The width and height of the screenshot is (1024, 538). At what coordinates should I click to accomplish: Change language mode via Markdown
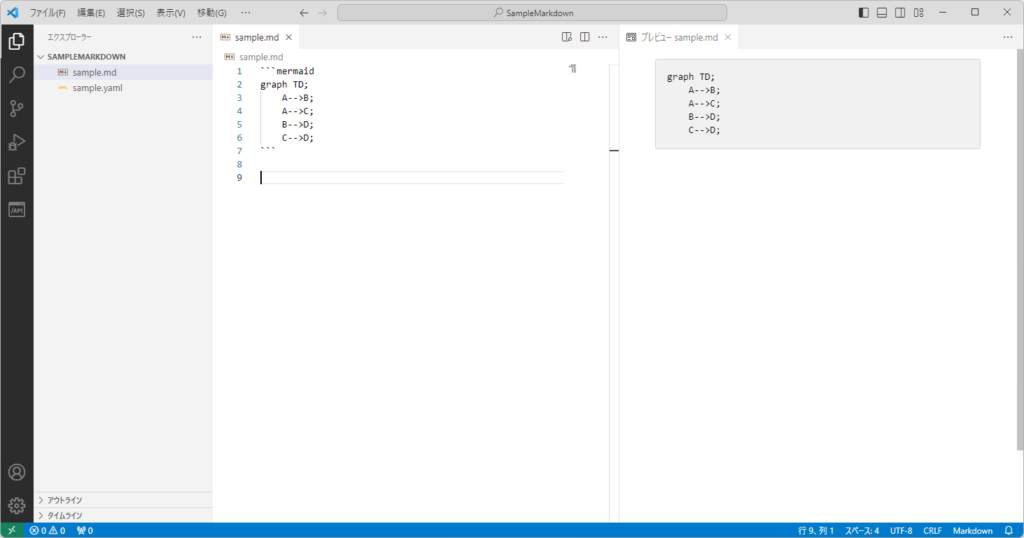pyautogui.click(x=972, y=530)
